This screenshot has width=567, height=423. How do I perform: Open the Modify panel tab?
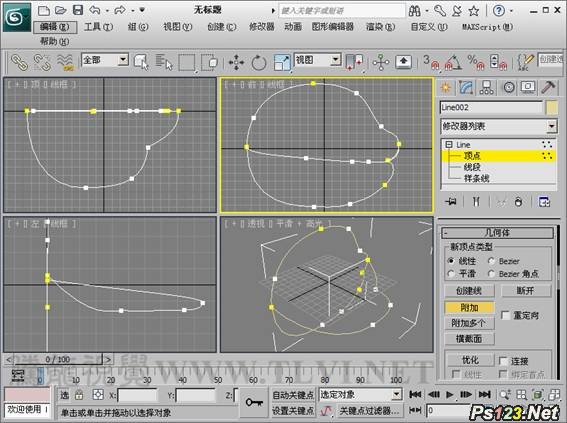click(x=466, y=88)
